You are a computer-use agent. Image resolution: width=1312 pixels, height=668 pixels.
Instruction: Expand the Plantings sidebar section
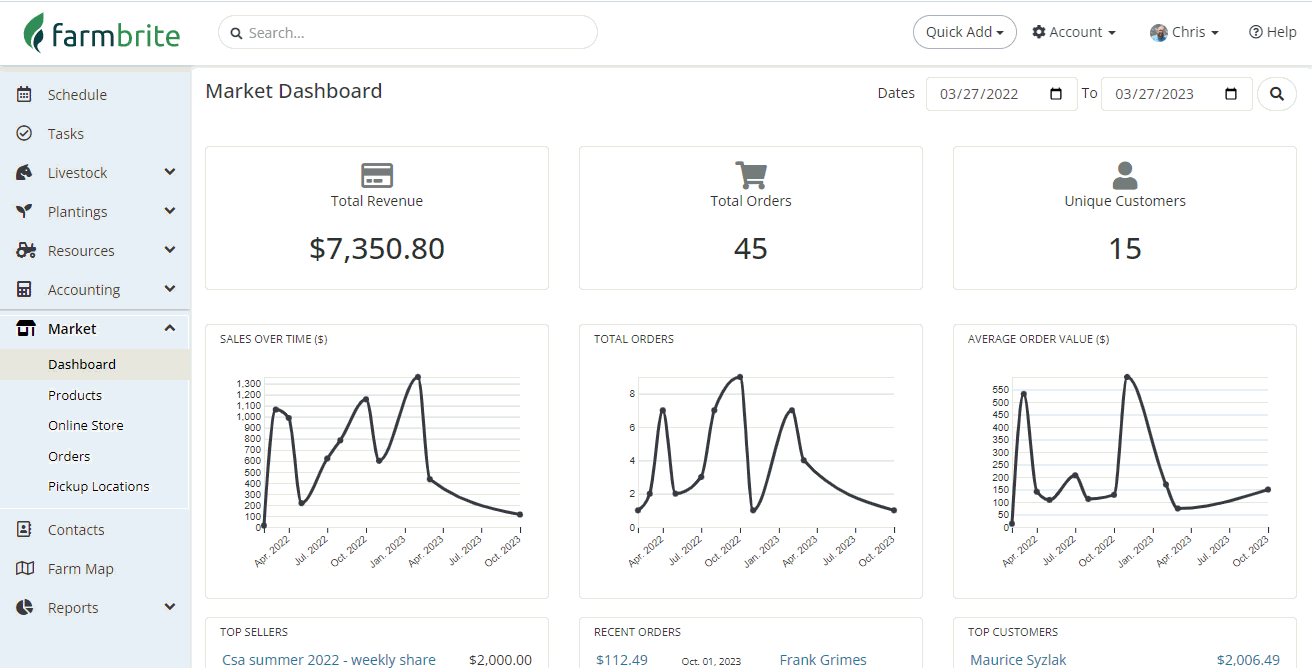click(x=170, y=212)
